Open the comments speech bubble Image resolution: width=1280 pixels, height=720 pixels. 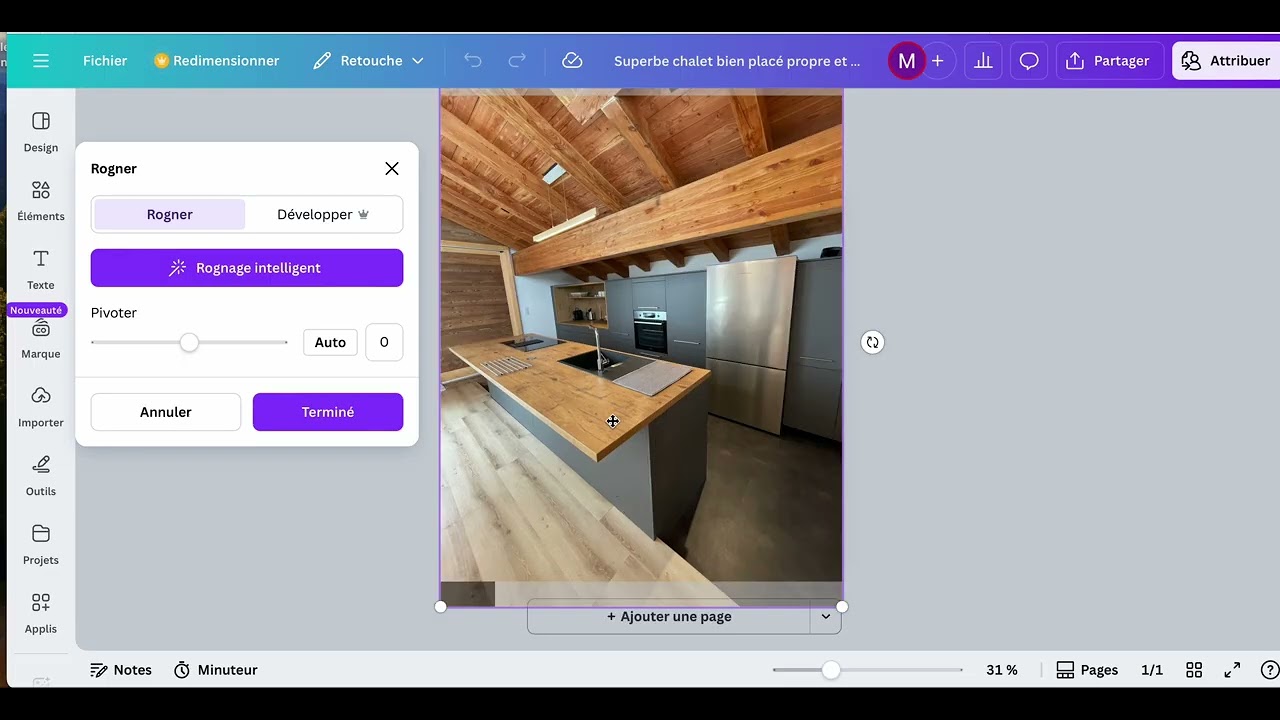pyautogui.click(x=1029, y=61)
